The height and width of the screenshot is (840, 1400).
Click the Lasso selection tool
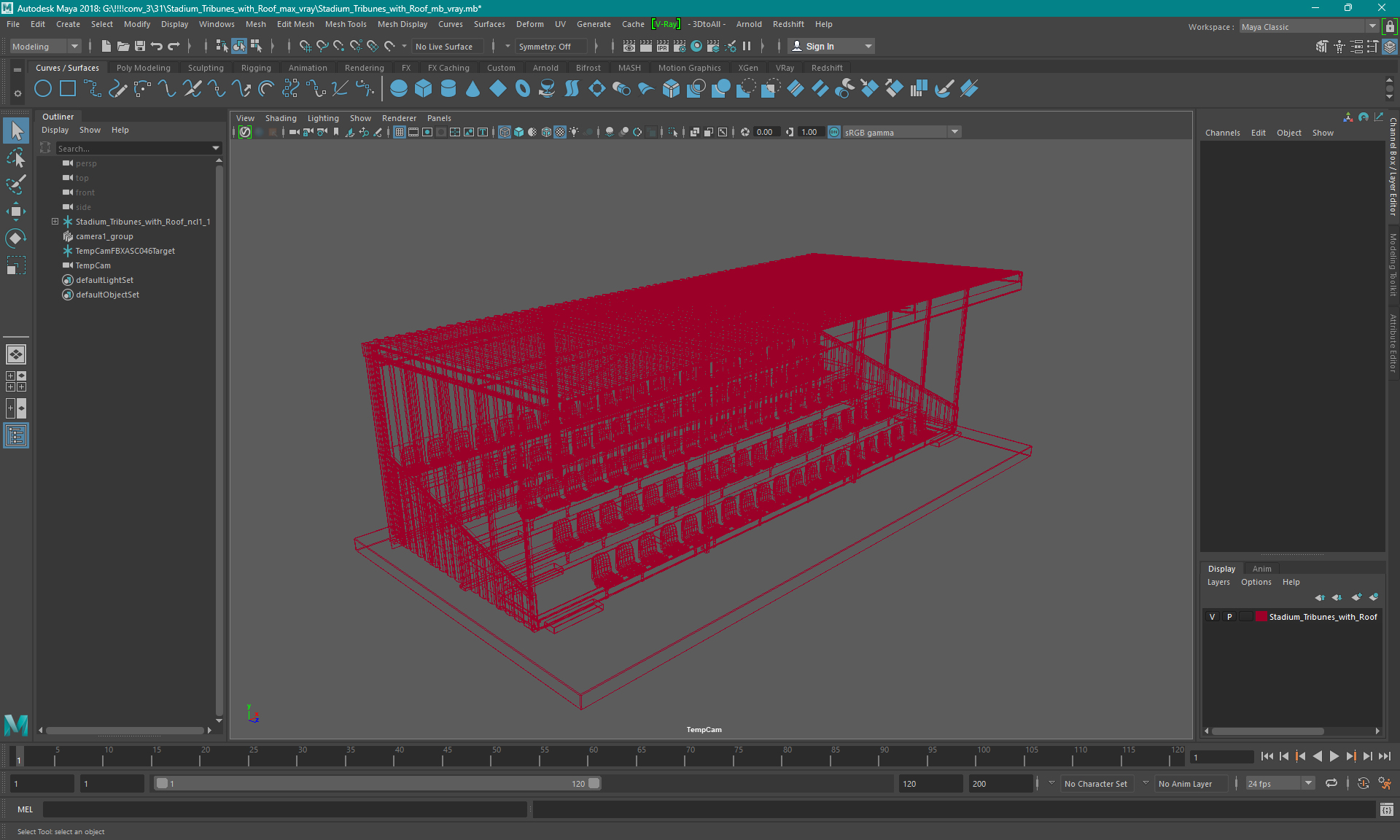pyautogui.click(x=15, y=158)
